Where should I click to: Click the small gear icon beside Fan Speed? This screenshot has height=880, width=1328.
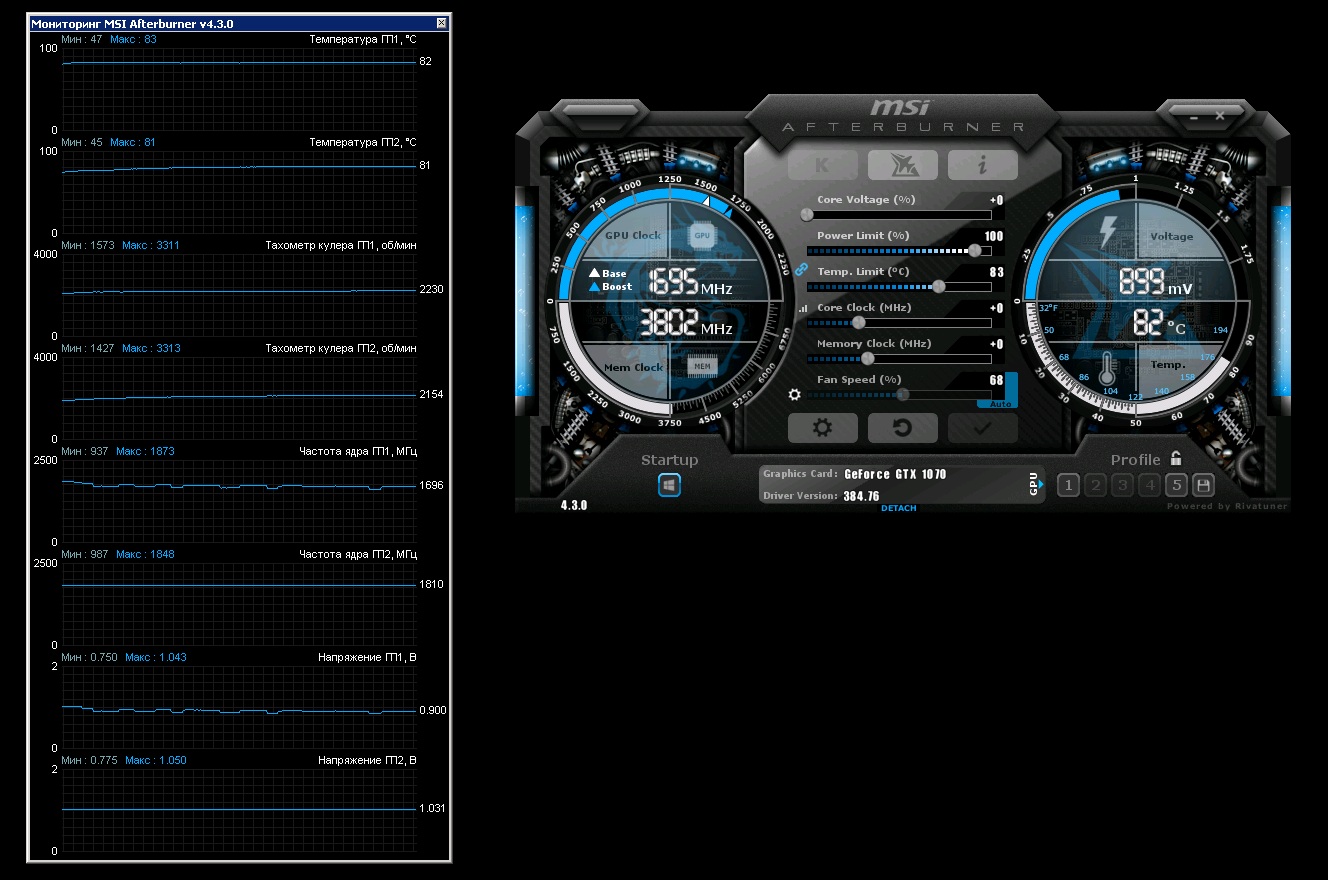click(795, 394)
